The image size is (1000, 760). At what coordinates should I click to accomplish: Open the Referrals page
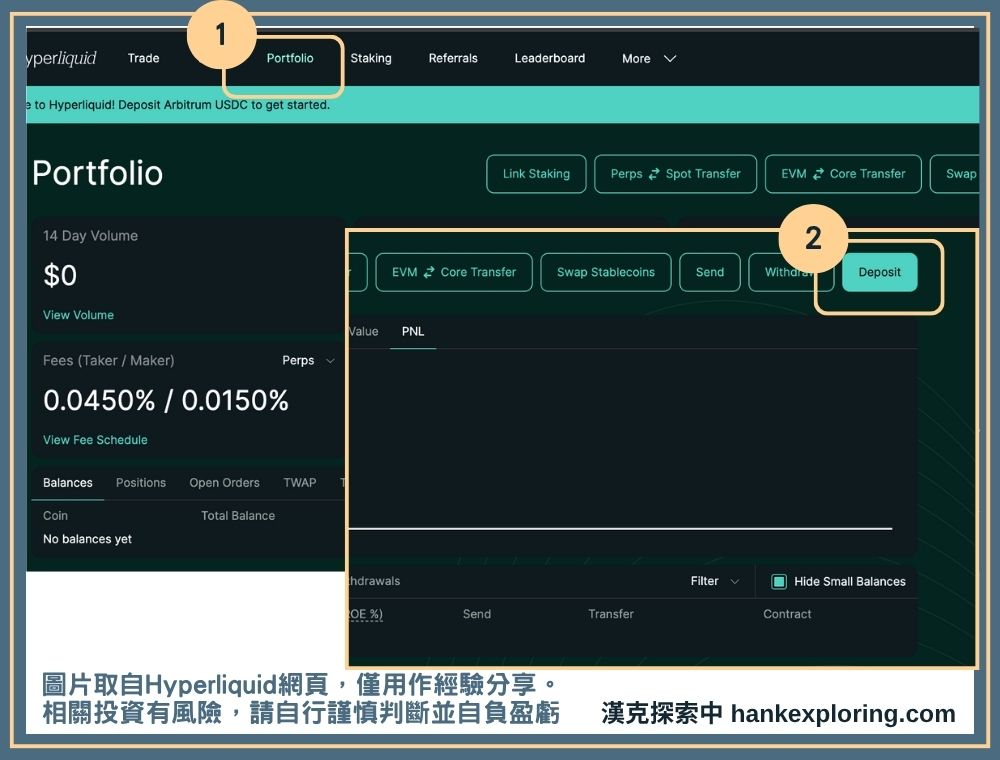click(x=453, y=58)
